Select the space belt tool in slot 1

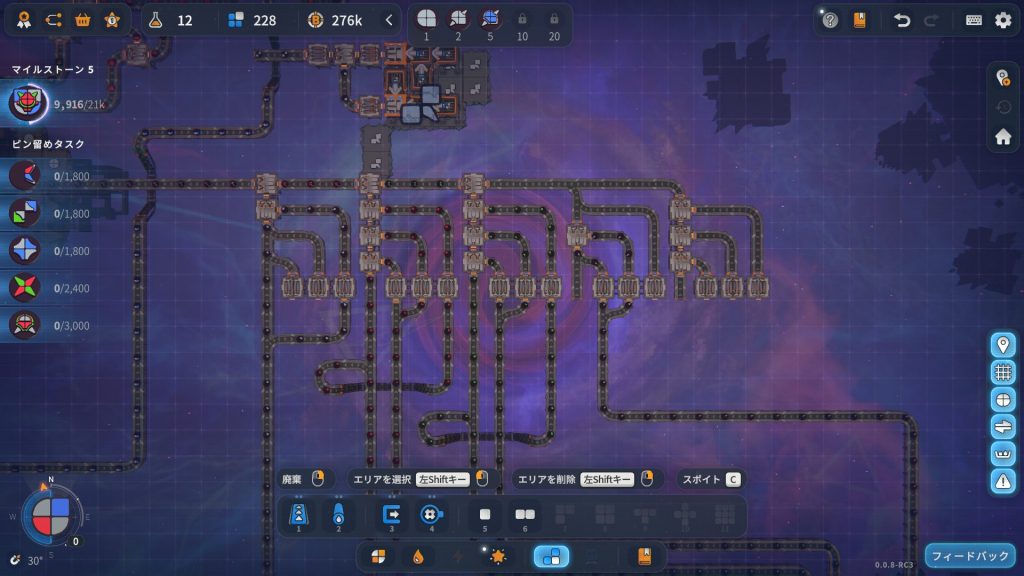[x=298, y=515]
